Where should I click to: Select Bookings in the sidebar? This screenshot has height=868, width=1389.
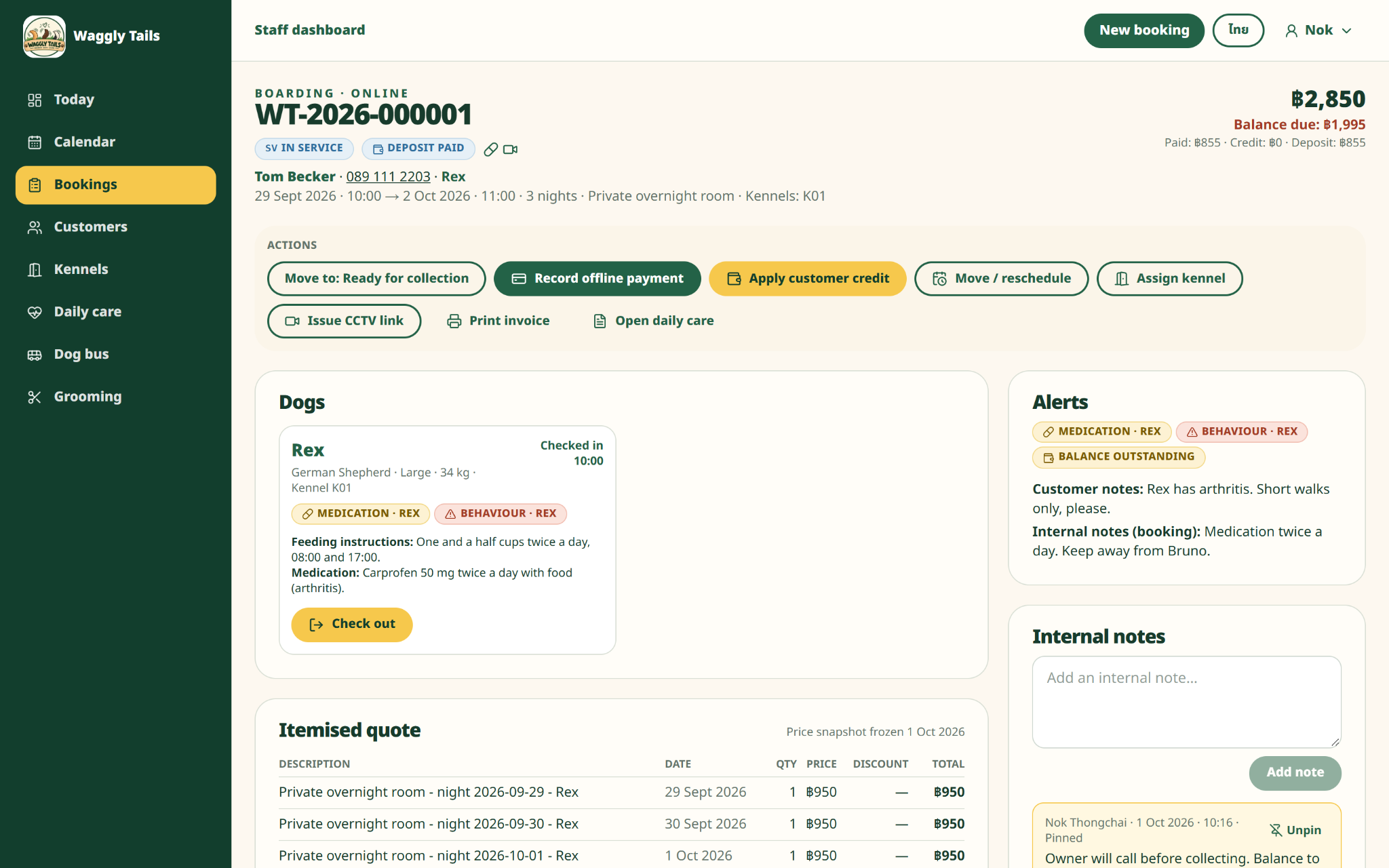[x=115, y=185]
